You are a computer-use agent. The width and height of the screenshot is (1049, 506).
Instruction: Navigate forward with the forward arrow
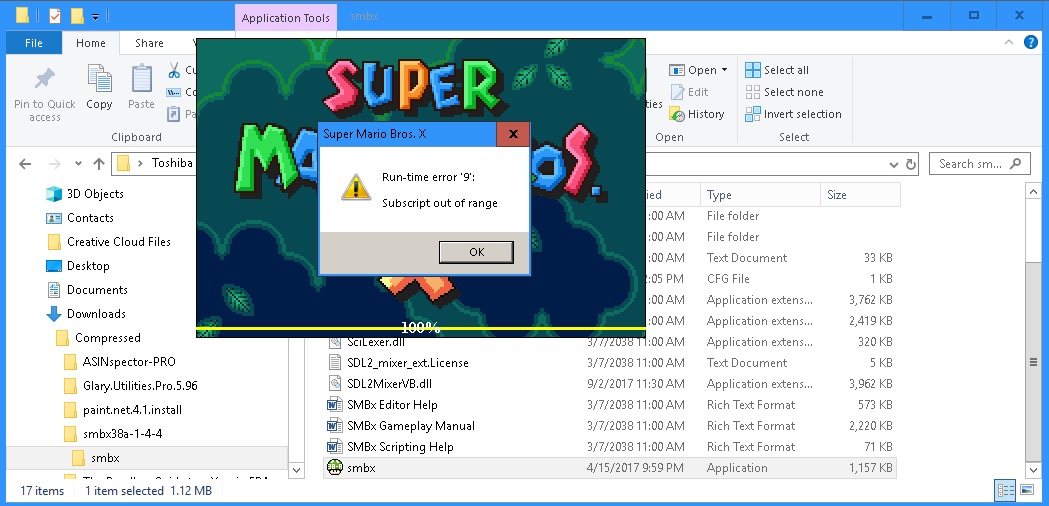[55, 163]
